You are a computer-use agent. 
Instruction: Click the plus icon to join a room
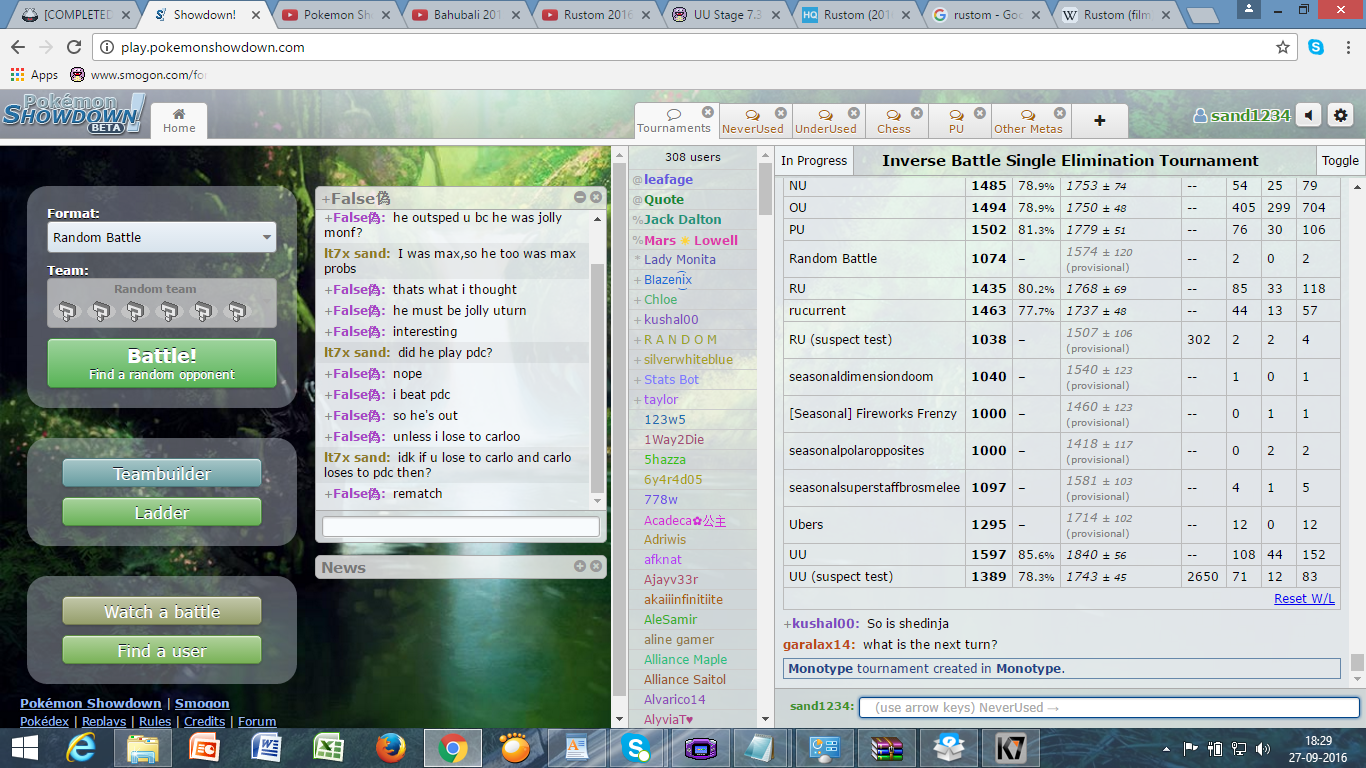click(x=1099, y=120)
